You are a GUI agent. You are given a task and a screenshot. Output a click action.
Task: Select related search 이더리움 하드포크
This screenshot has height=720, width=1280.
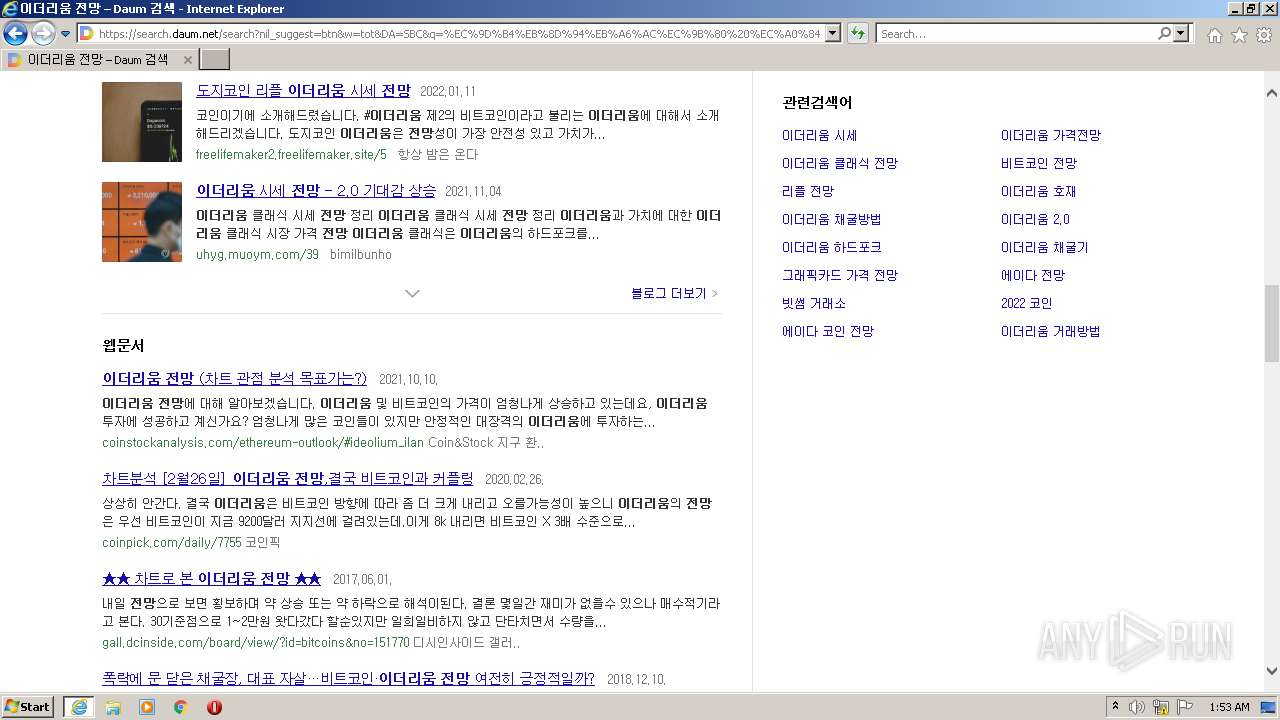click(x=831, y=247)
